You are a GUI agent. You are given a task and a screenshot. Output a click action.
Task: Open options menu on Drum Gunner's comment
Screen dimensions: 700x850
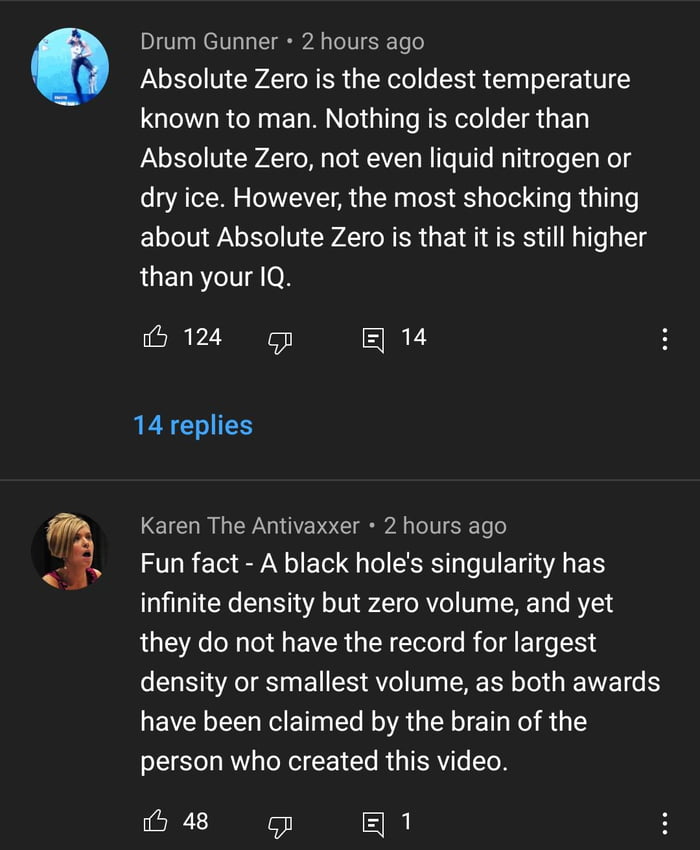tap(665, 340)
